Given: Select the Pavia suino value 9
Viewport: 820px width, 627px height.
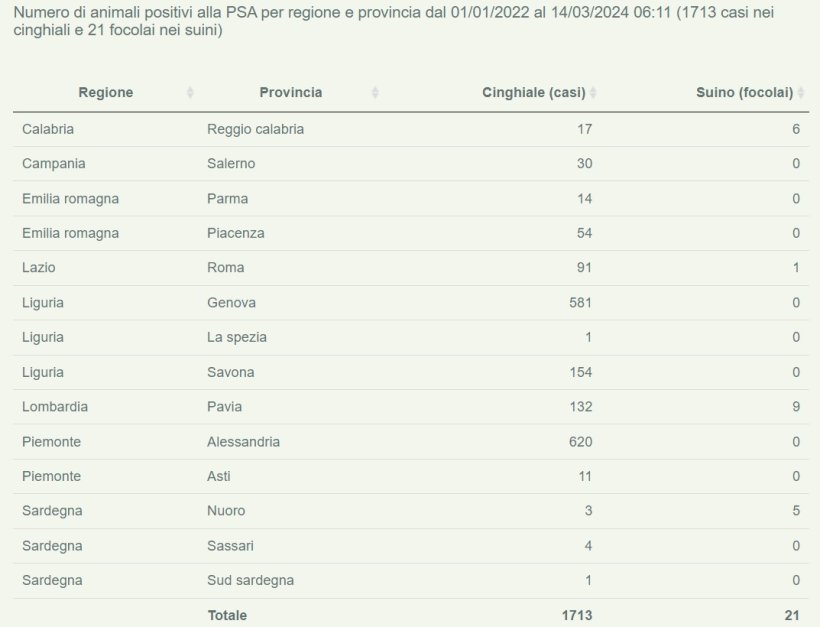Looking at the screenshot, I should tap(794, 406).
